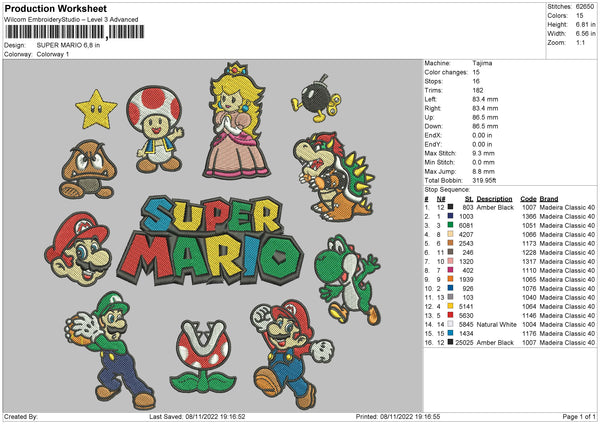Click the 'Created By:' footer label
Screen dimensions: 600x424
[21, 416]
